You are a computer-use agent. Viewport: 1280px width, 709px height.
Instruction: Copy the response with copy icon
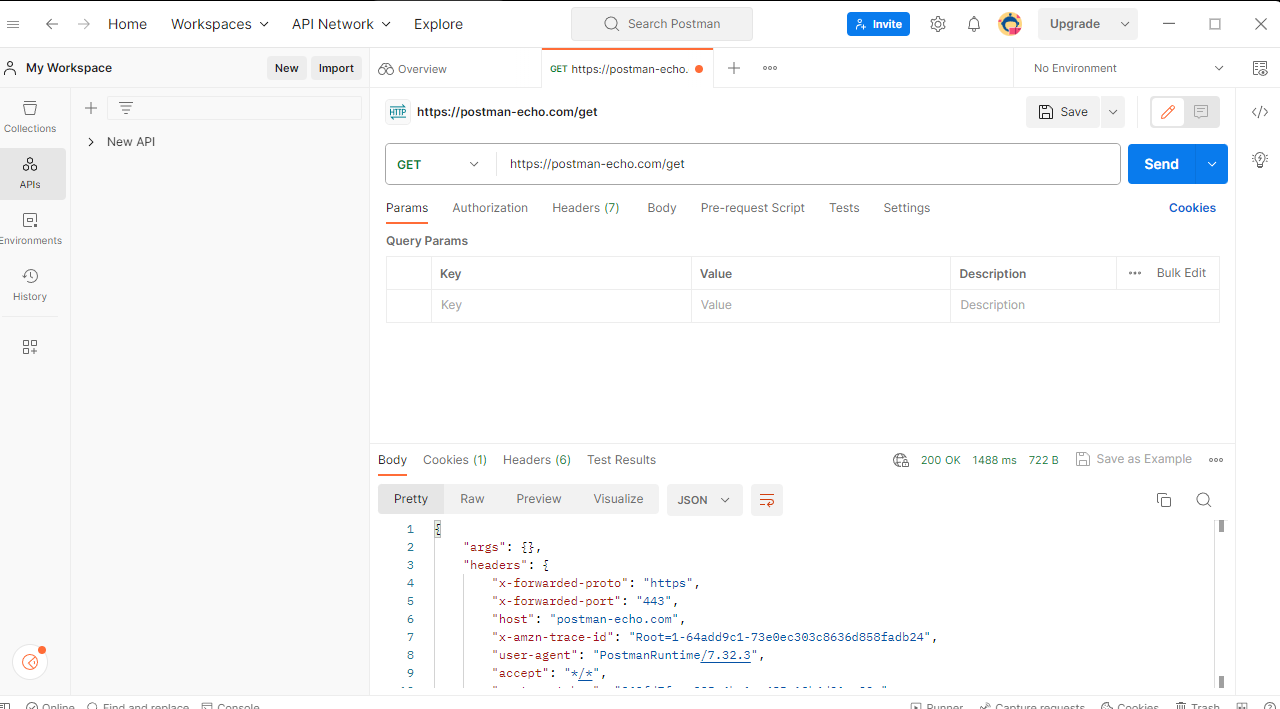[1164, 500]
